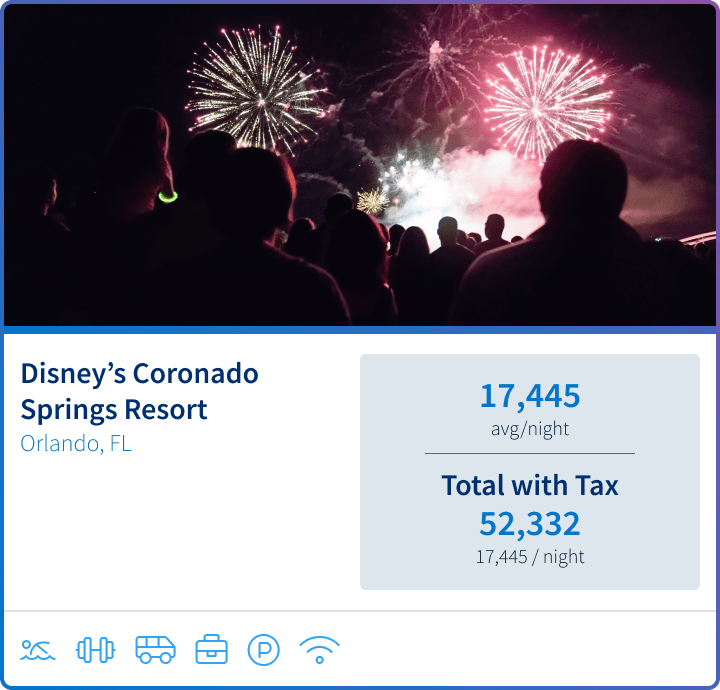Select the parking amenity icon
The height and width of the screenshot is (690, 720).
(x=264, y=650)
